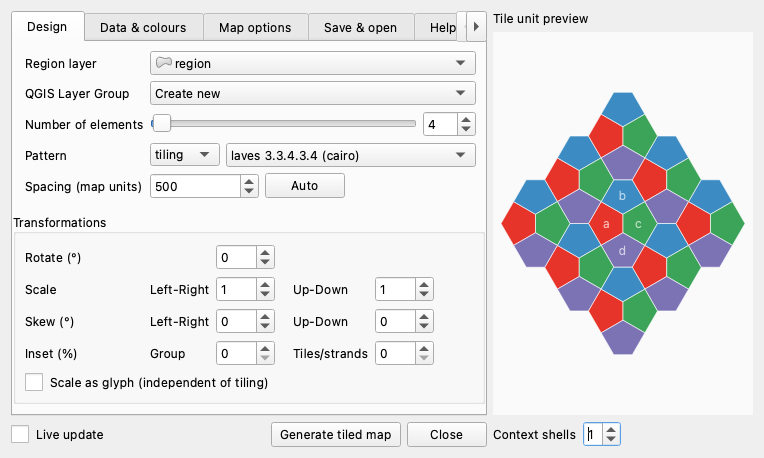Viewport: 764px width, 458px height.
Task: Increase Tiles/strands inset with up arrow
Action: click(424, 348)
